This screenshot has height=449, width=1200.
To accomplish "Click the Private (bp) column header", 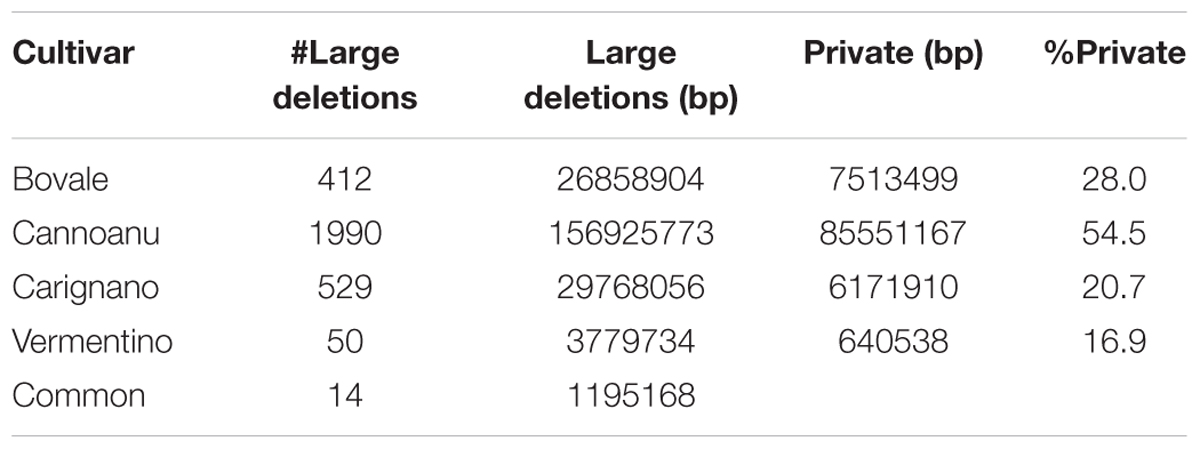I will [893, 54].
